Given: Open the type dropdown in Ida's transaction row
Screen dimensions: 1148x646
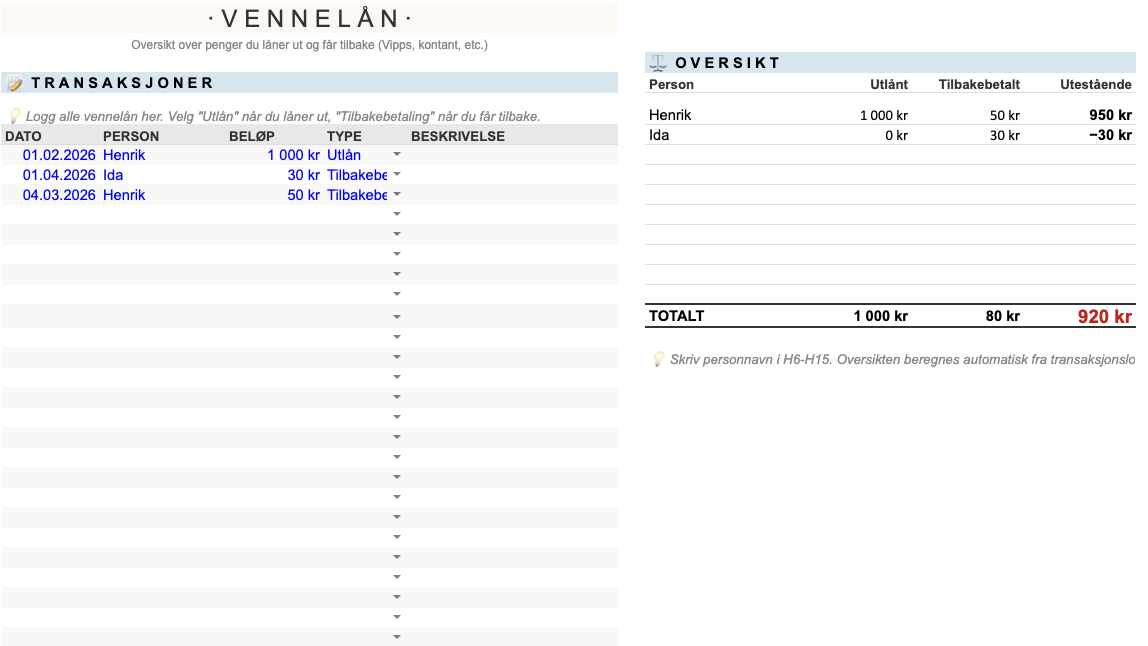Looking at the screenshot, I should point(397,175).
